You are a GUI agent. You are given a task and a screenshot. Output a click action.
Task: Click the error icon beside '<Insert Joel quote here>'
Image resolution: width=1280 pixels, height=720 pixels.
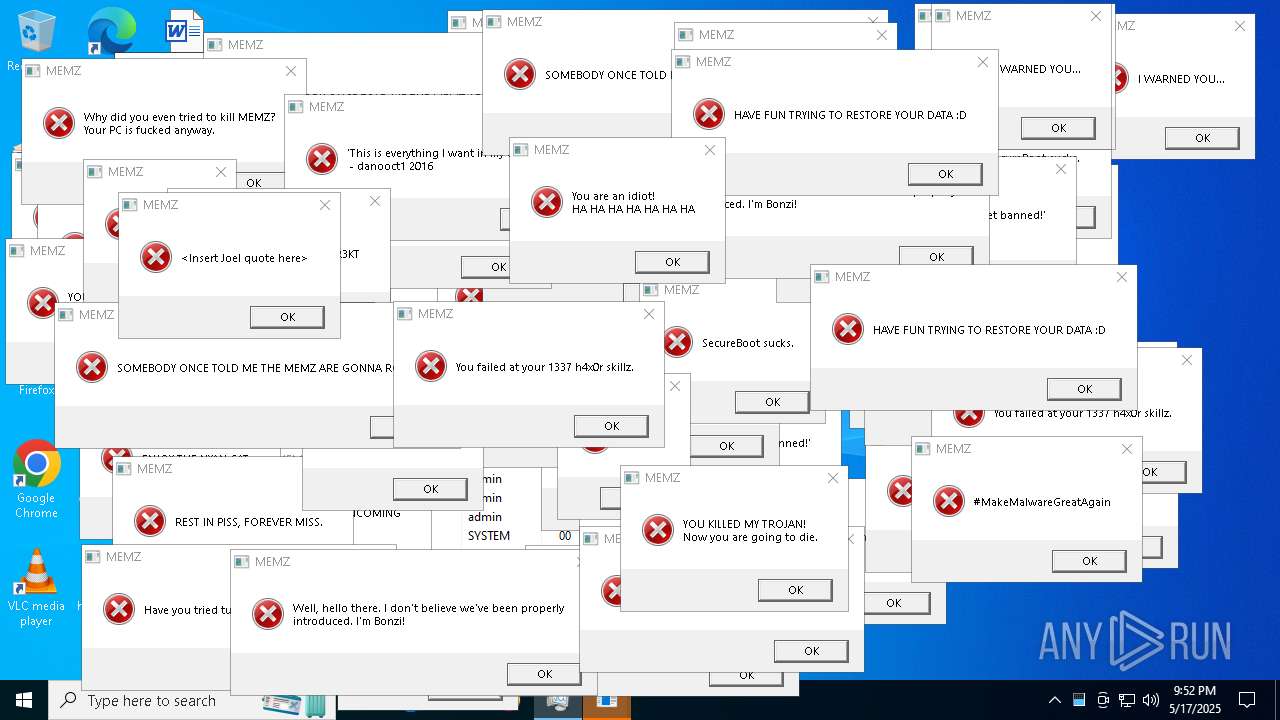(x=156, y=257)
